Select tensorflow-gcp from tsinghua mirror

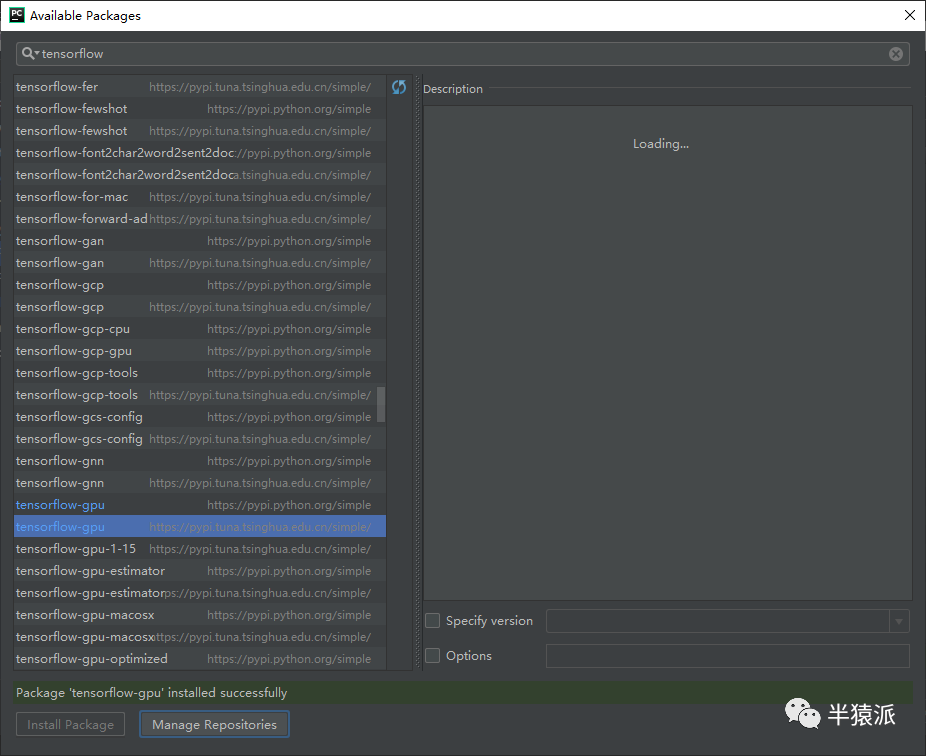(200, 307)
